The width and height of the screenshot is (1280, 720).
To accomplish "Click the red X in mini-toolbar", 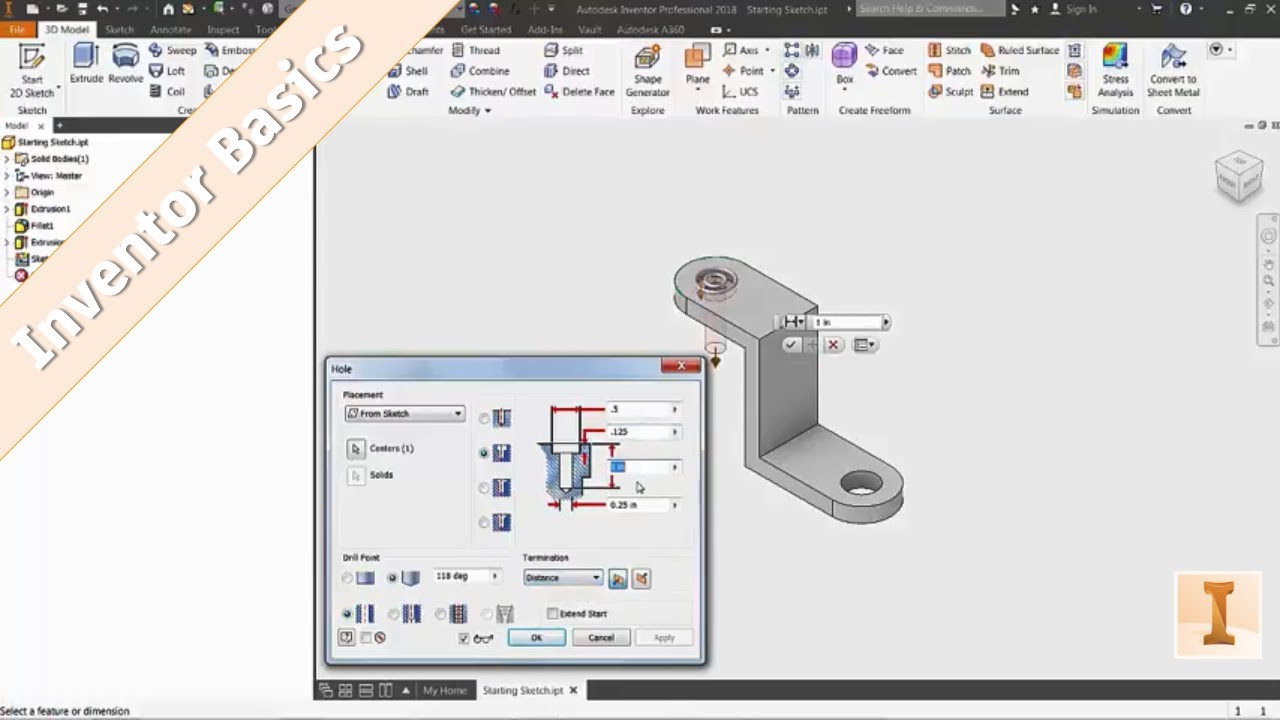I will pyautogui.click(x=832, y=345).
